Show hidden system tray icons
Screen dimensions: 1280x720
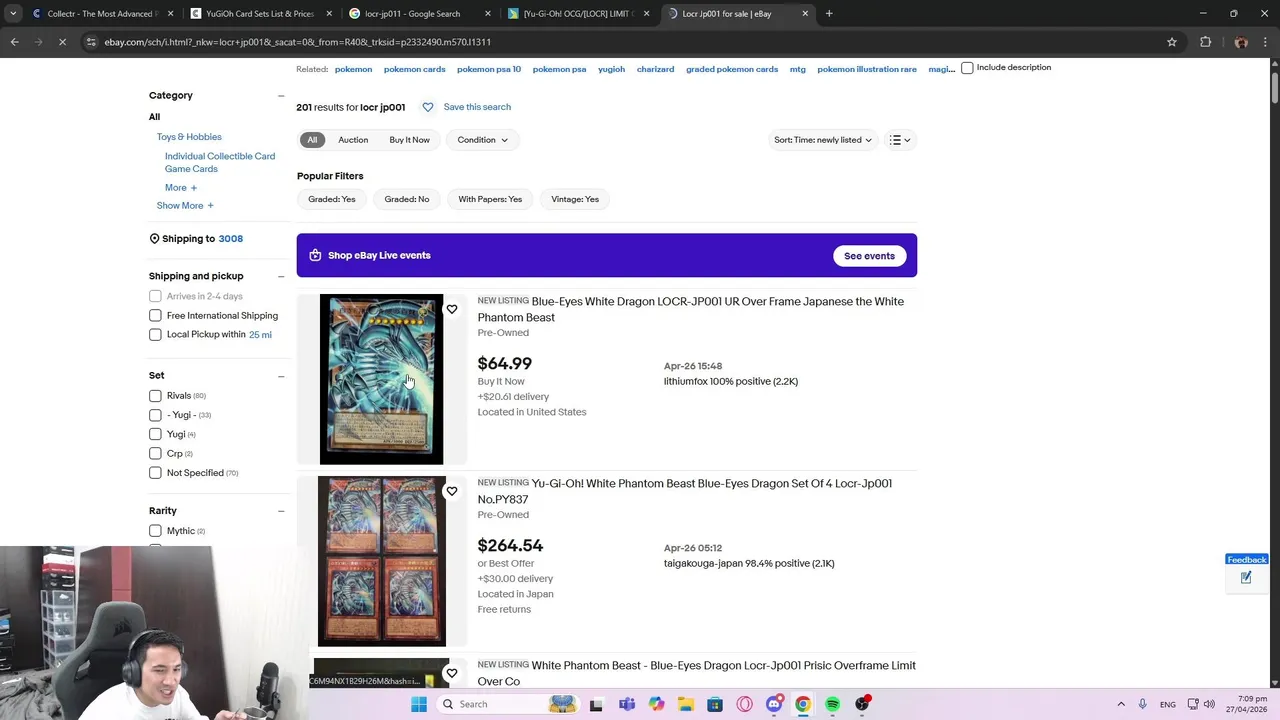coord(1120,704)
